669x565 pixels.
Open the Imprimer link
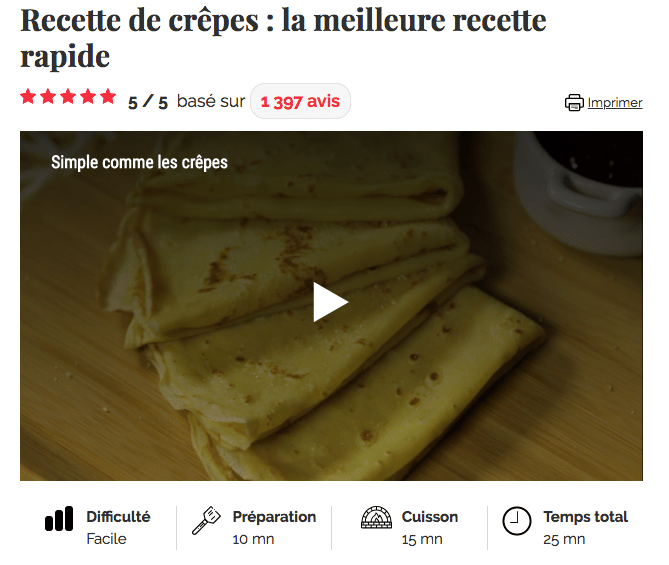click(615, 102)
